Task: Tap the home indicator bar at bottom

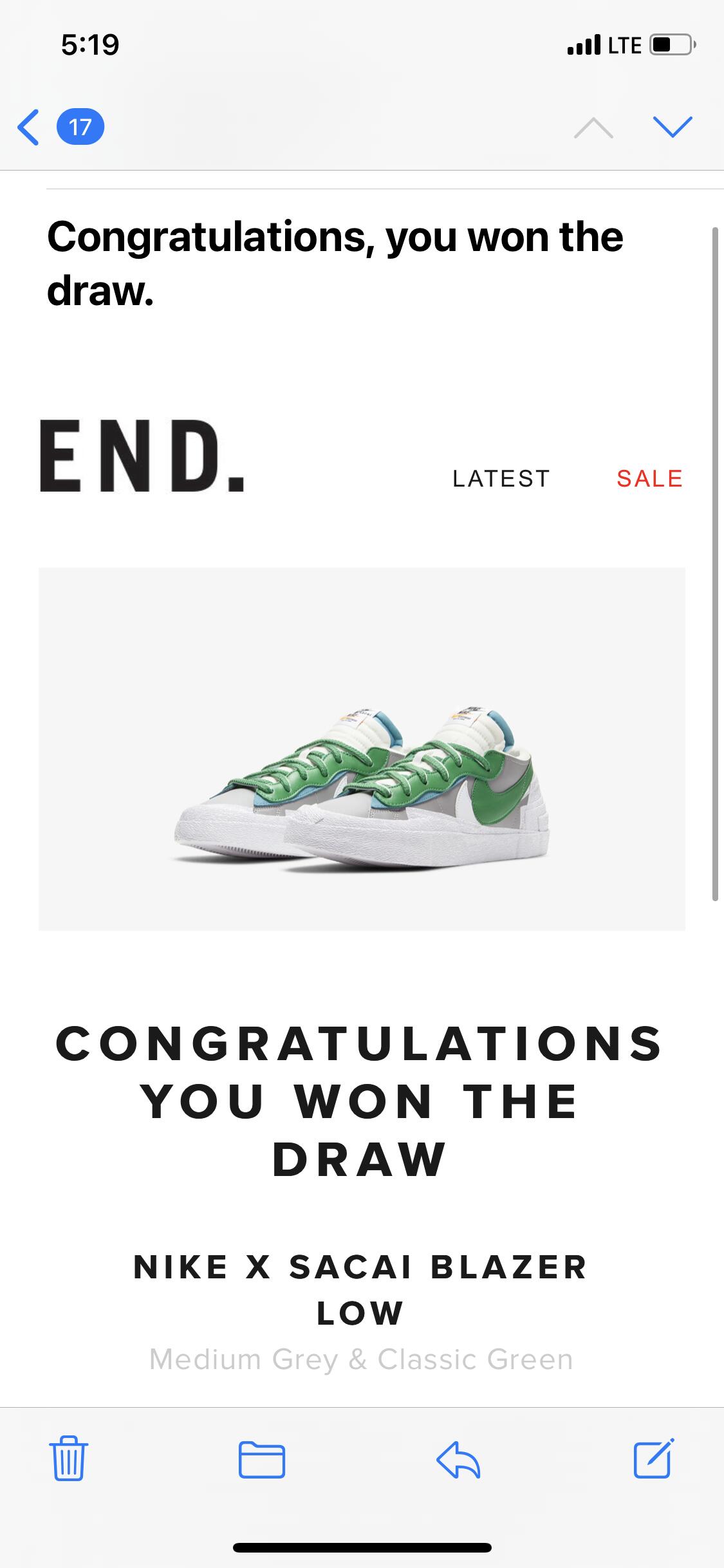Action: [x=362, y=1547]
